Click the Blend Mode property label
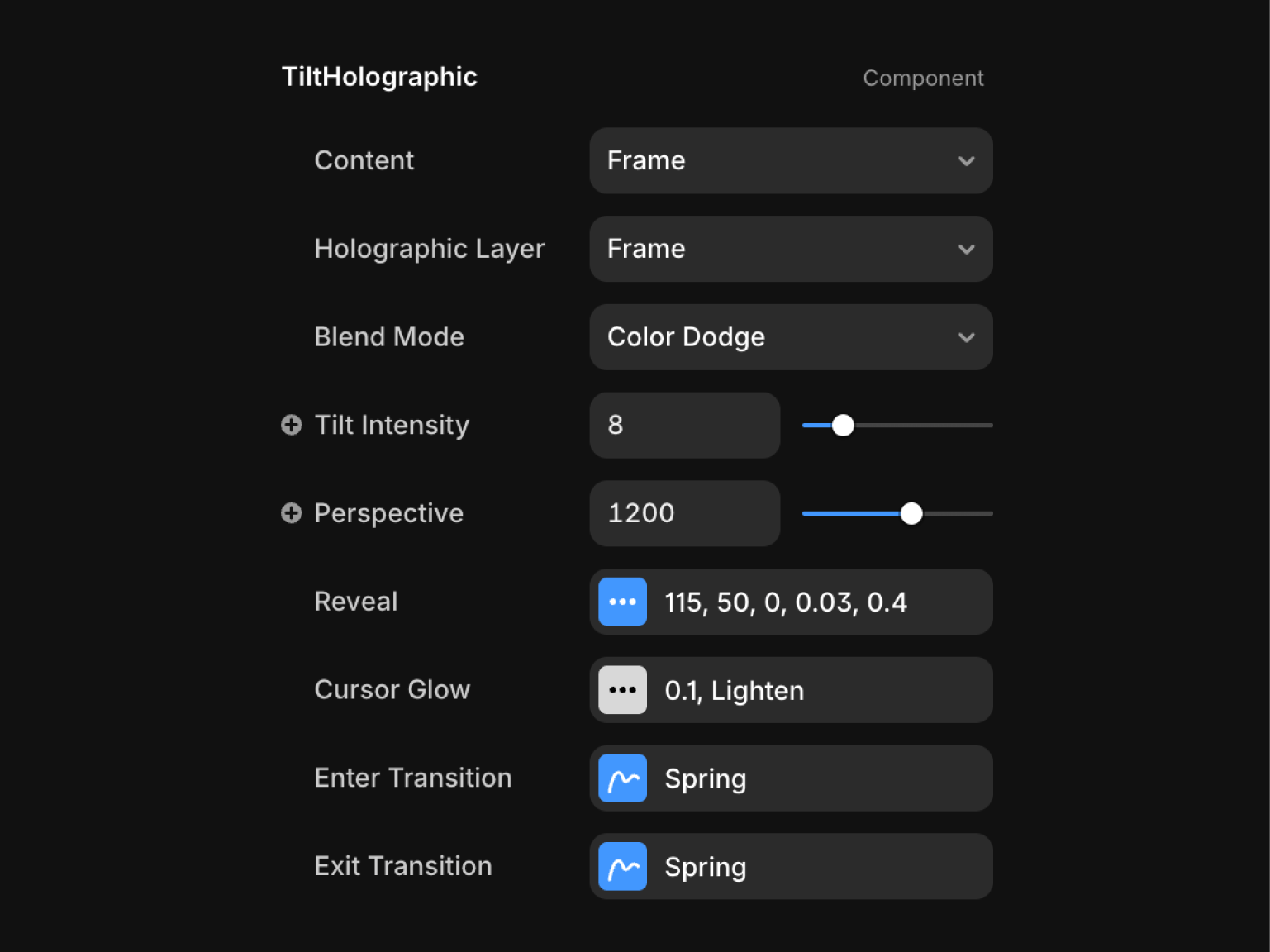 [x=389, y=337]
